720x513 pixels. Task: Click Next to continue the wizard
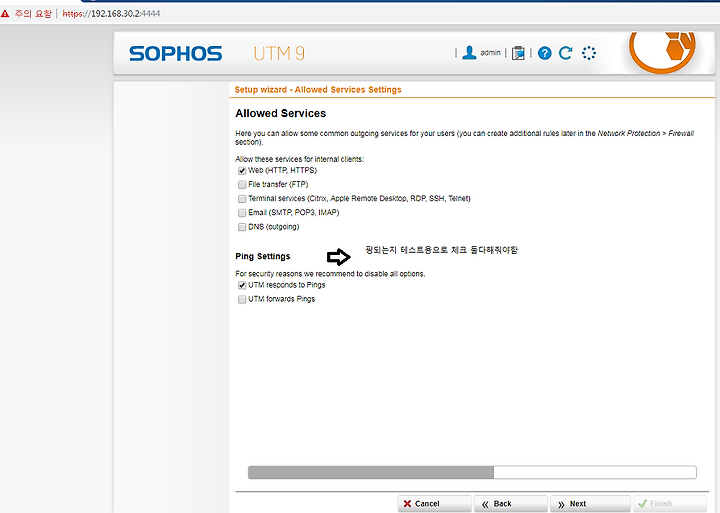[x=591, y=504]
